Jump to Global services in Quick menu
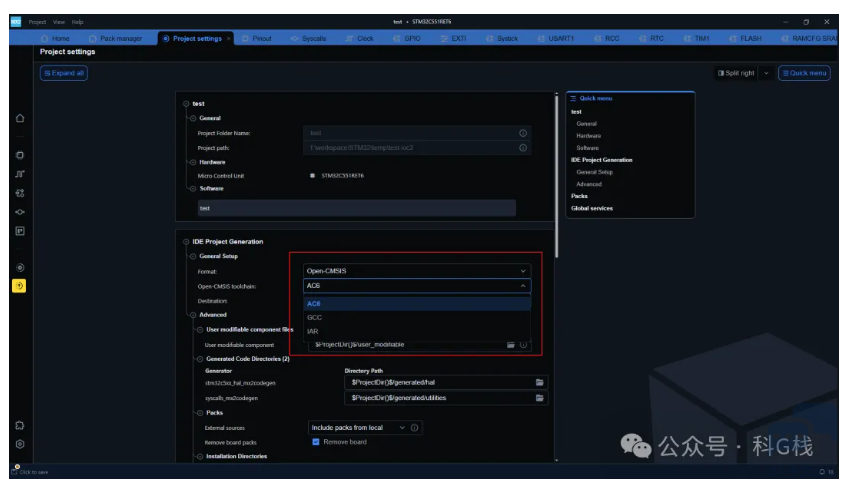 pos(592,208)
